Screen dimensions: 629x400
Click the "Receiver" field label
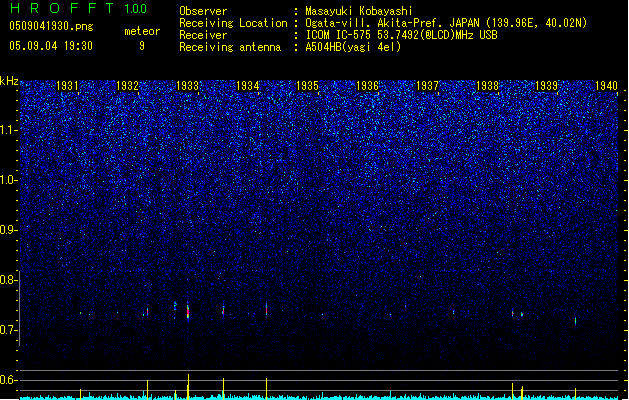(203, 35)
